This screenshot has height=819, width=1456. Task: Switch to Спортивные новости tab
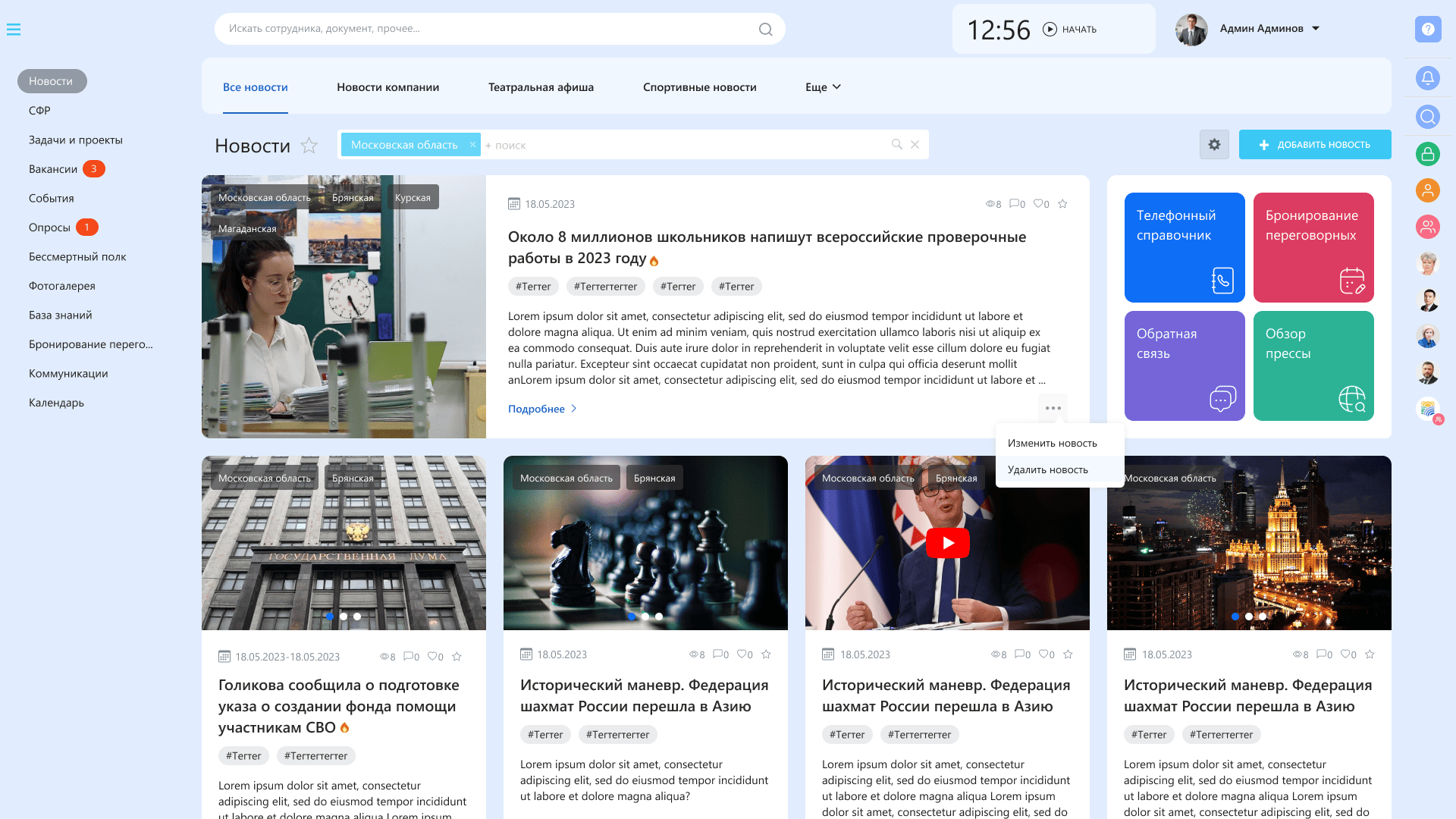point(699,87)
